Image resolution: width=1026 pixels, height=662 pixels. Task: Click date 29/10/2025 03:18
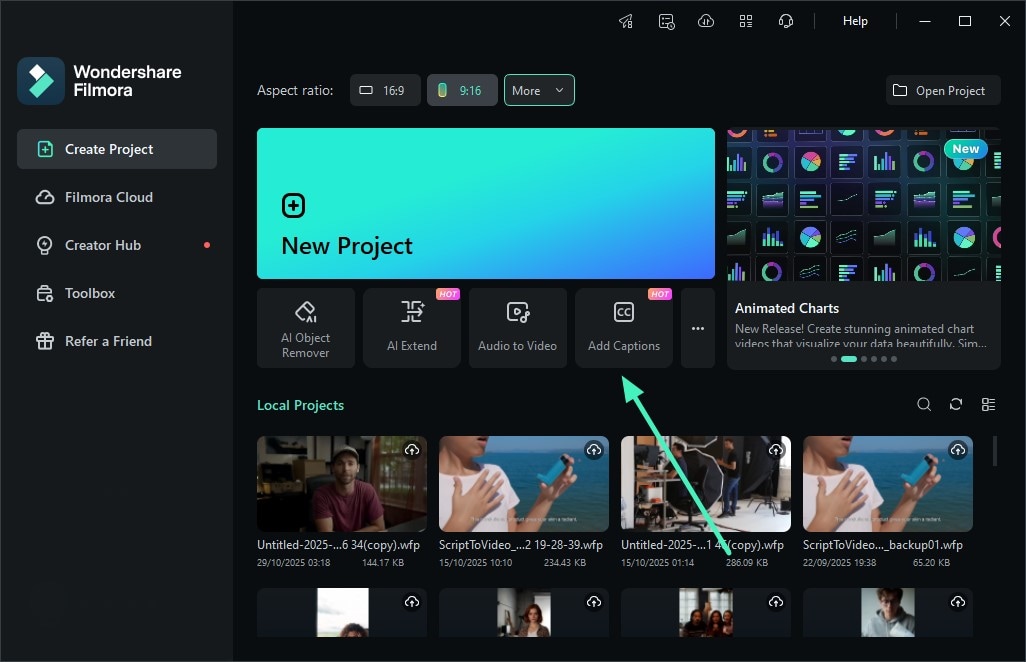[293, 563]
